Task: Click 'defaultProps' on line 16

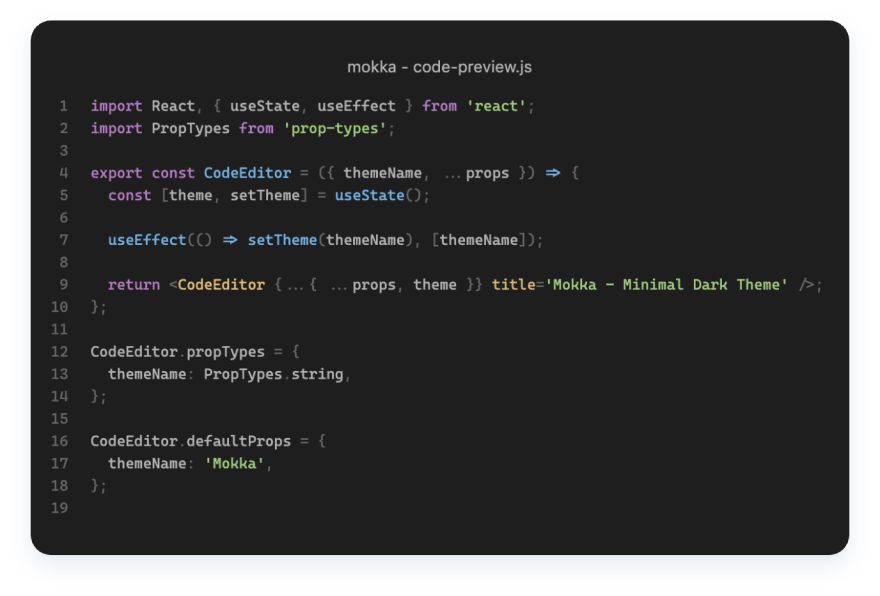Action: pos(239,441)
